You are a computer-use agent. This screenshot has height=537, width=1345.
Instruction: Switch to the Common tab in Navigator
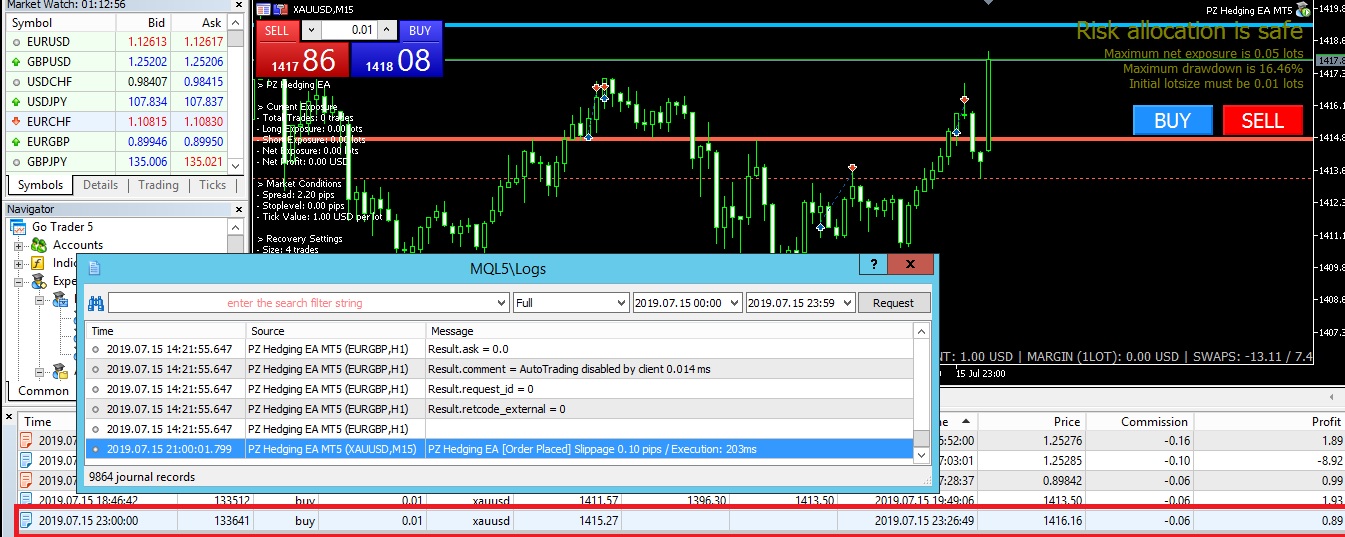click(44, 391)
